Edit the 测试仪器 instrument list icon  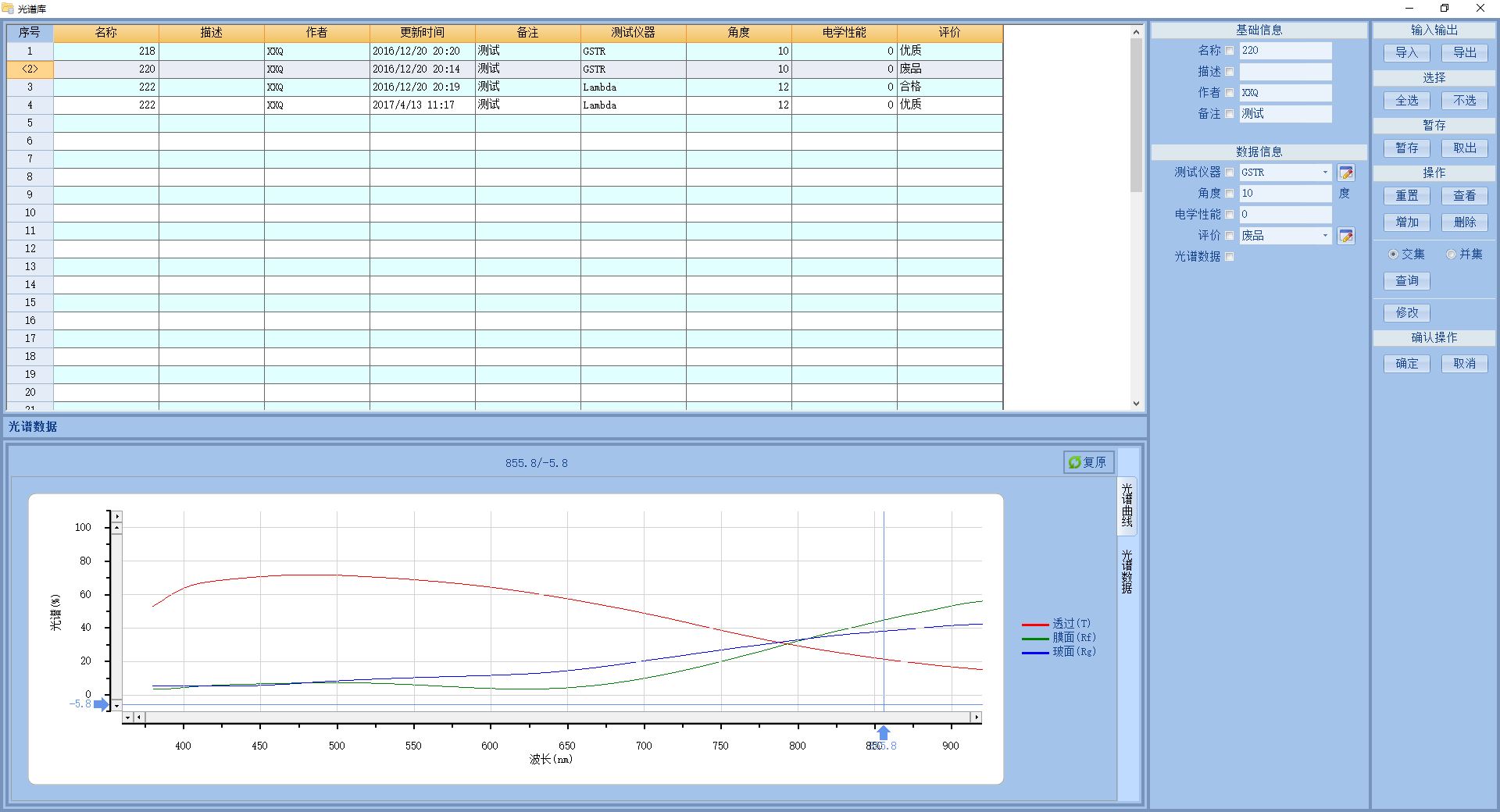click(1346, 173)
